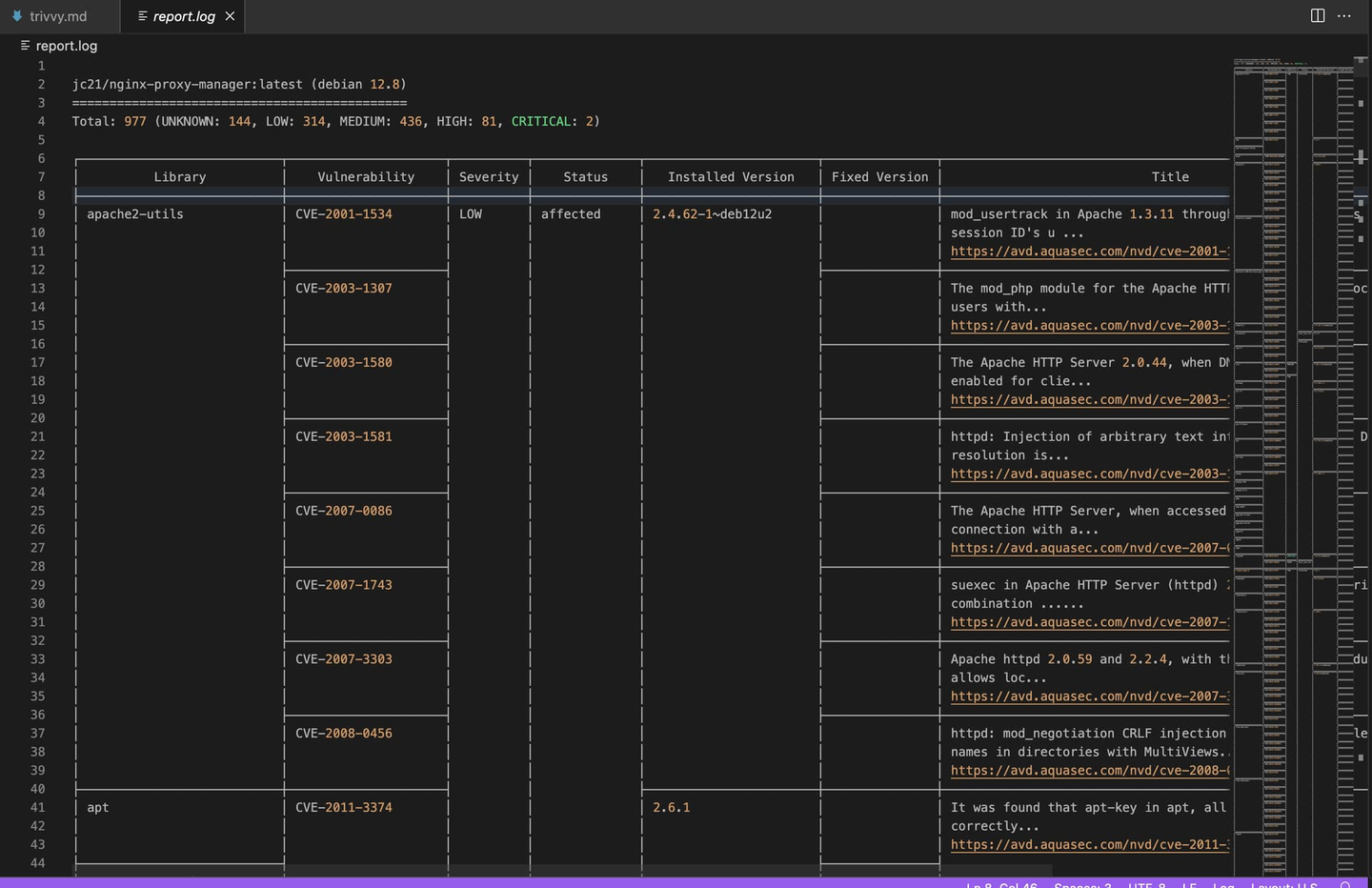Open the CVE-2008-0456 advisory link
The image size is (1372, 888).
click(1086, 770)
